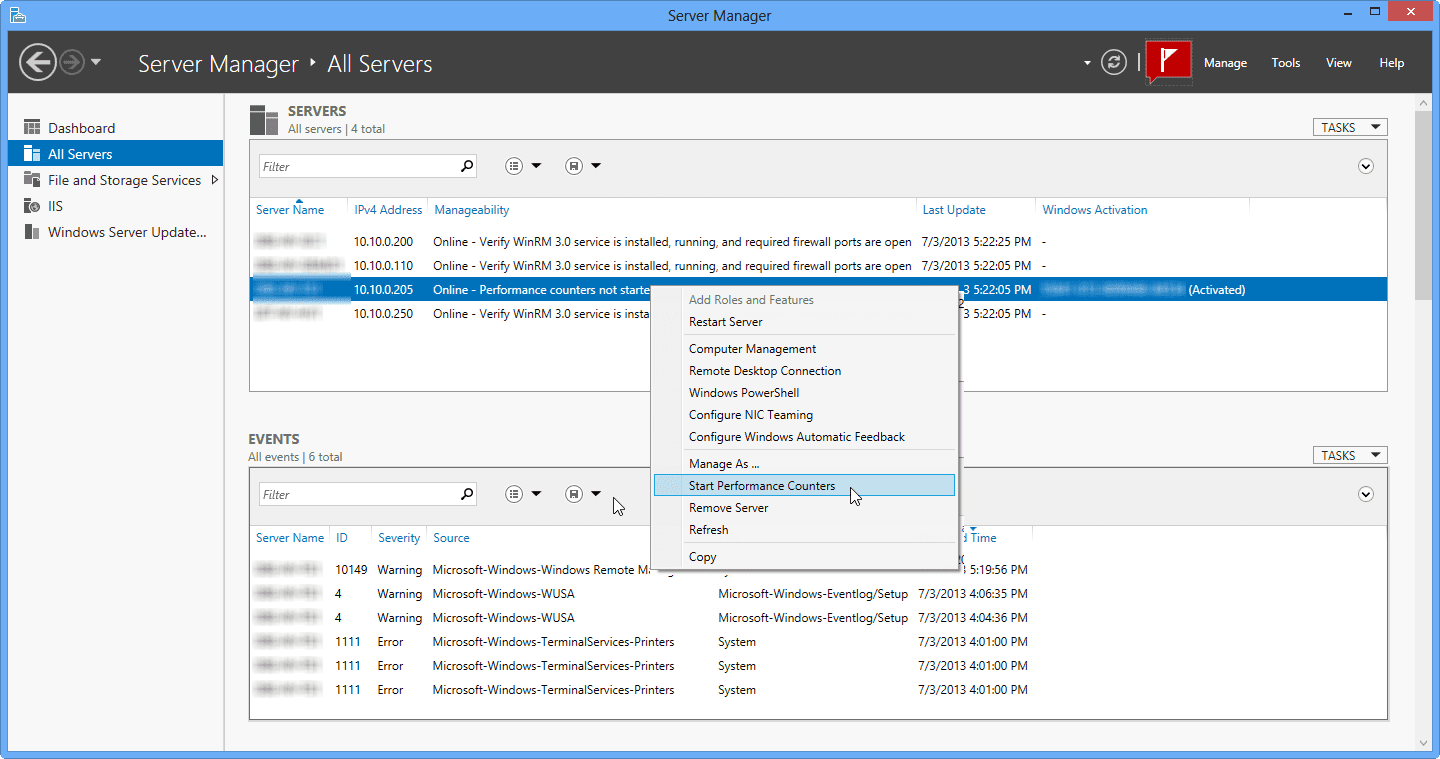
Task: Sort servers by Windows Activation column
Action: [1095, 210]
